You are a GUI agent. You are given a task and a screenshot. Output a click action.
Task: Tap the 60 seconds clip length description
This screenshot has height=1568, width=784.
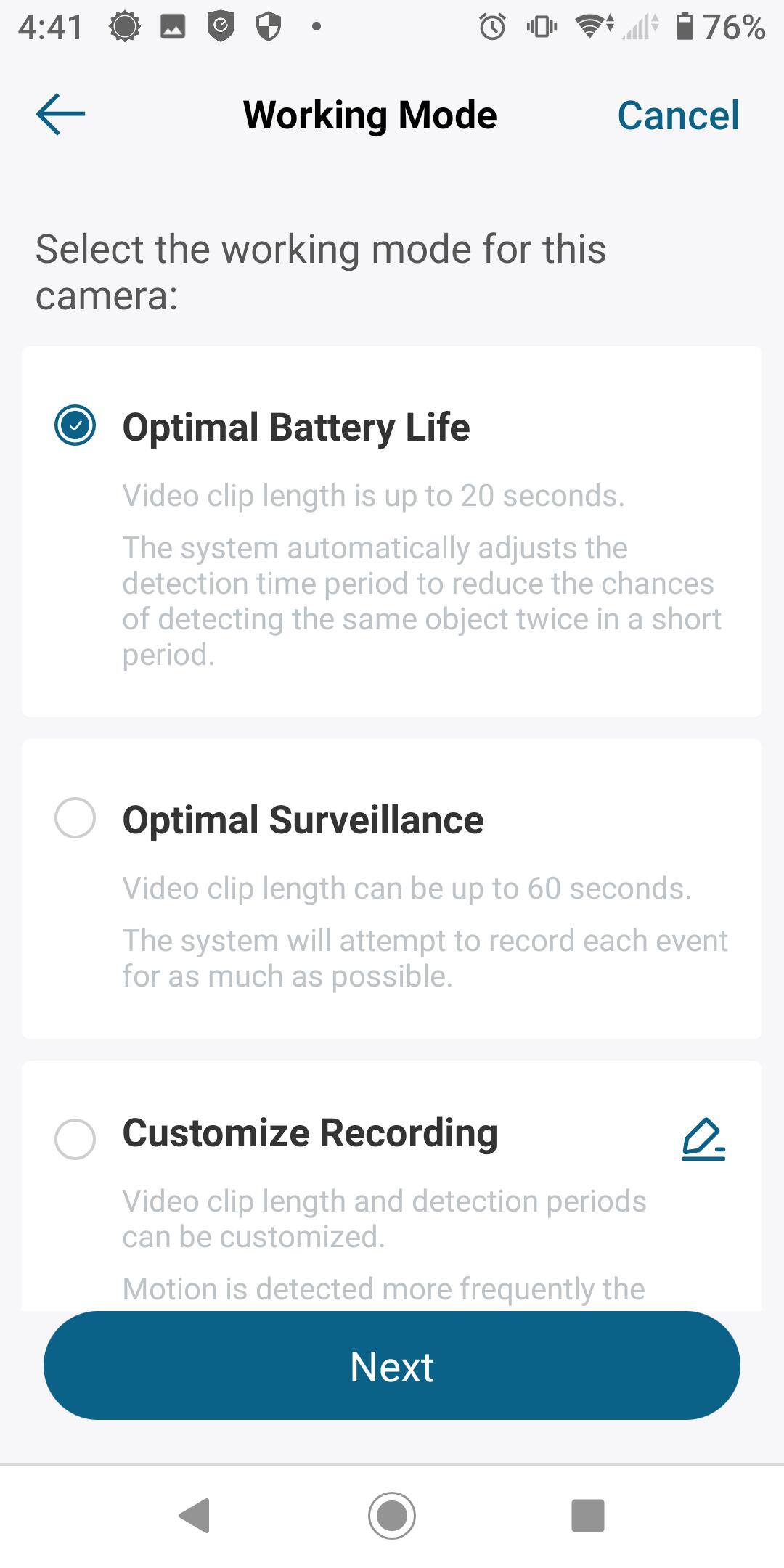click(407, 889)
